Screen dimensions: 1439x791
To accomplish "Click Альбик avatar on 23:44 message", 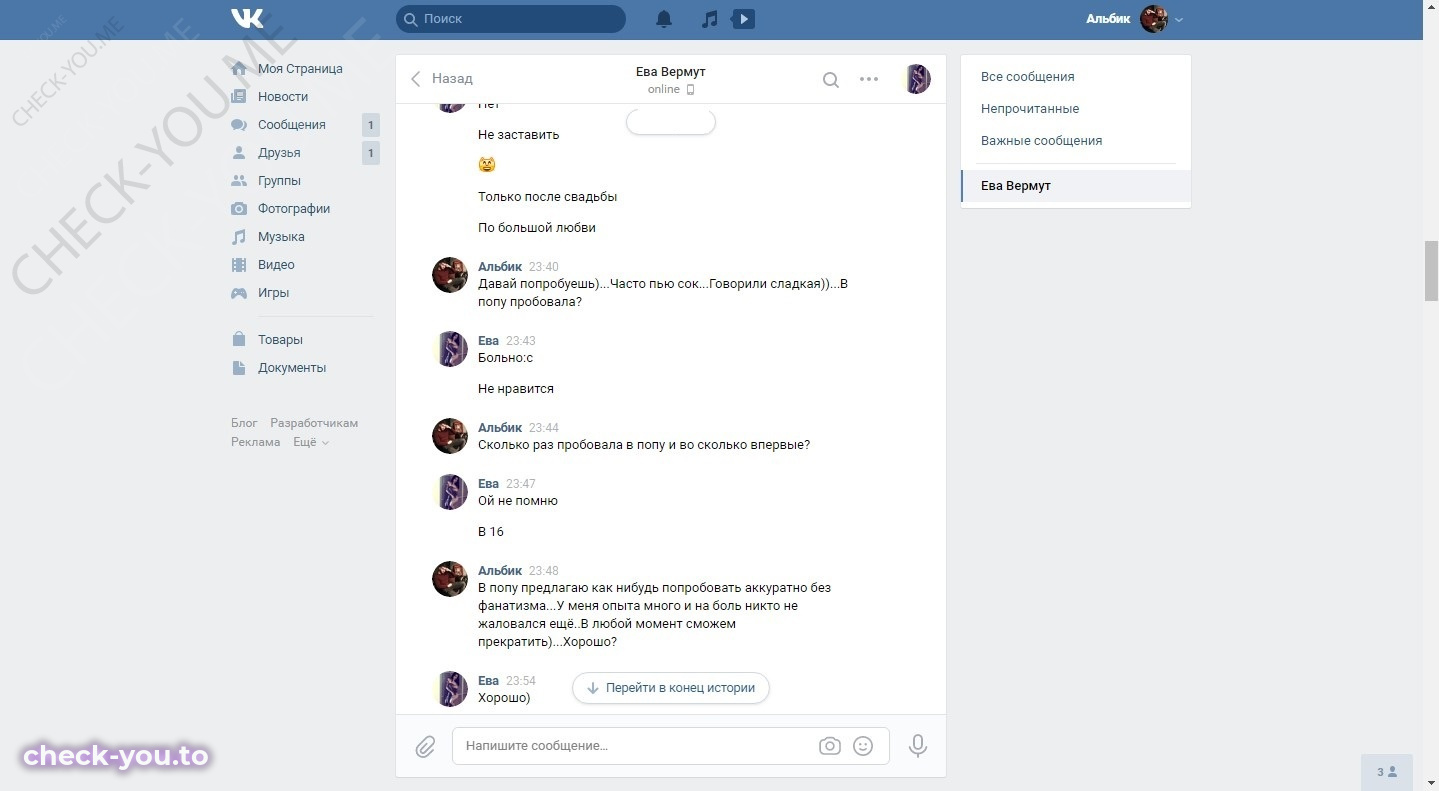I will click(450, 436).
